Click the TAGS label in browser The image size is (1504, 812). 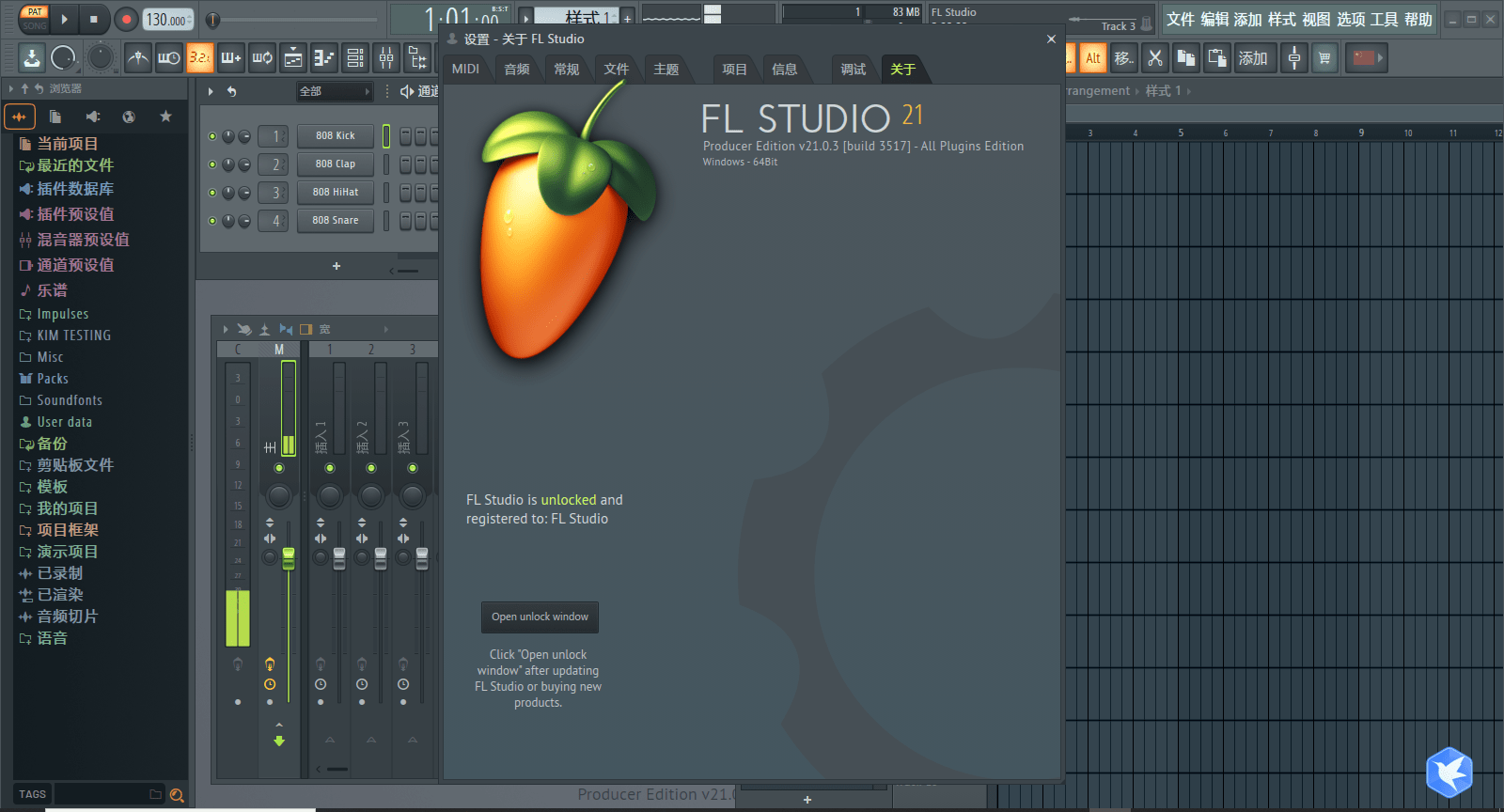(x=32, y=795)
